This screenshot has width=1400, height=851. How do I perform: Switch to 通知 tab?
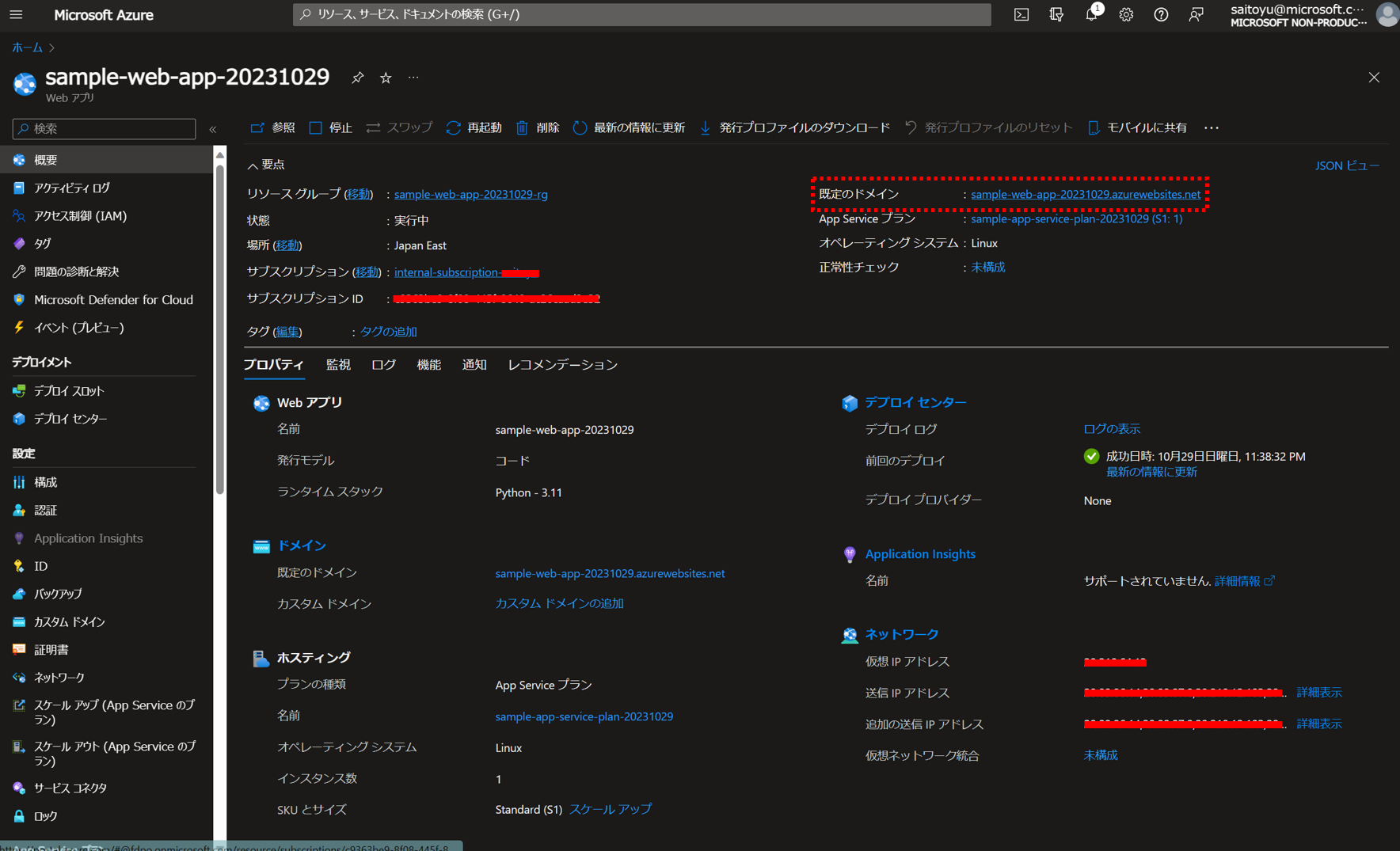coord(474,365)
